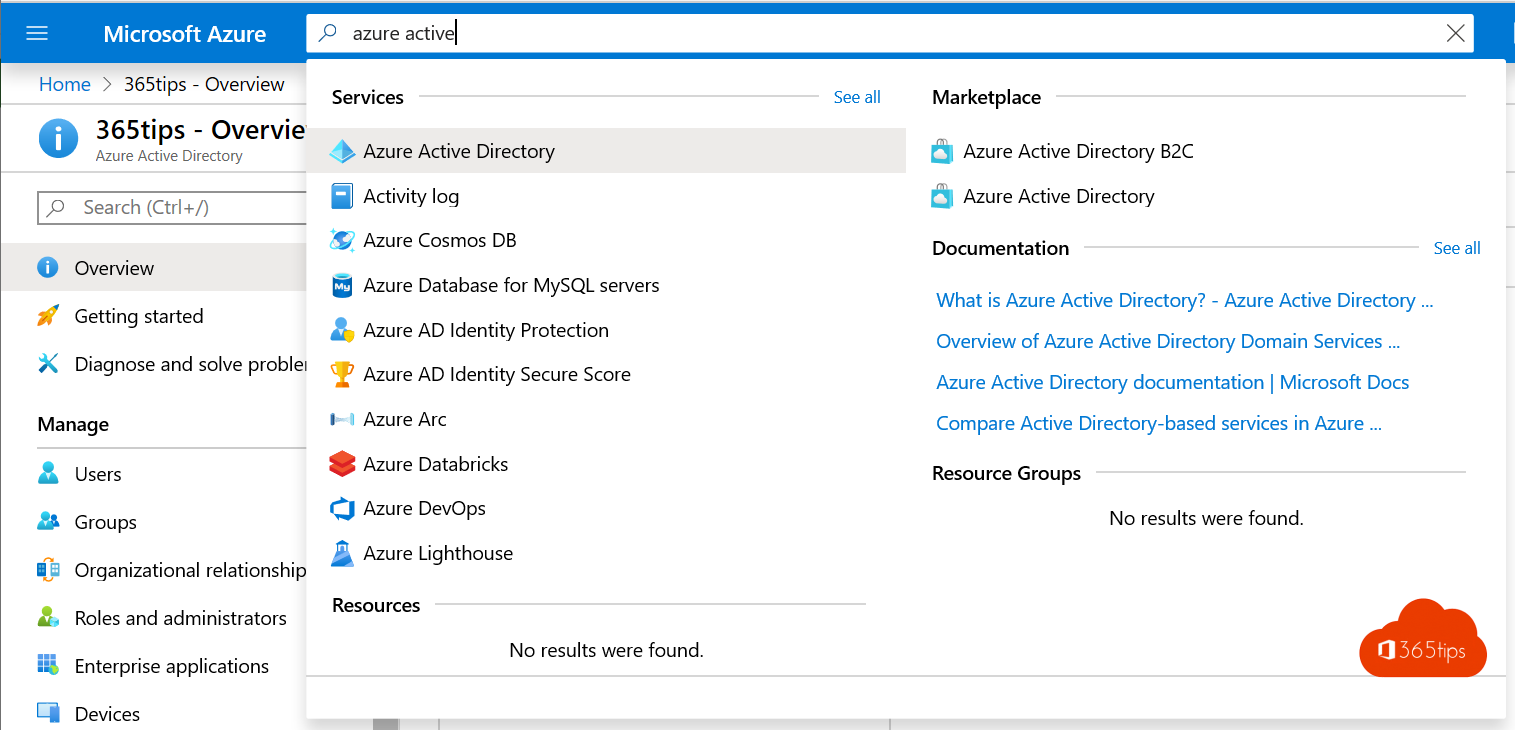Open 'What is Azure Active Directory?' documentation link
The image size is (1515, 730).
pyautogui.click(x=1185, y=300)
